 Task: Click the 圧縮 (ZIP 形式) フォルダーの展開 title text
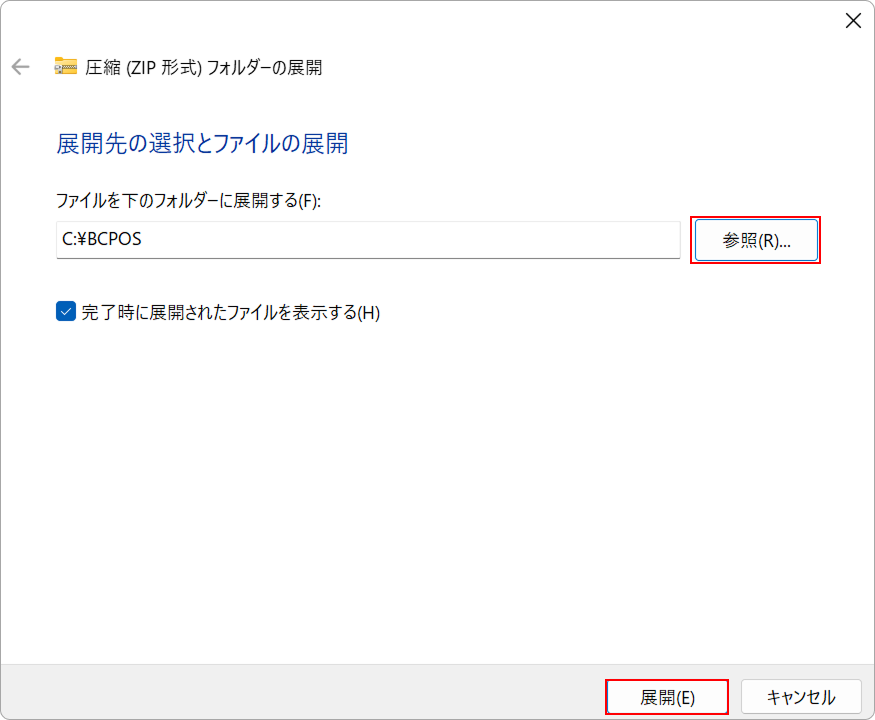tap(204, 67)
